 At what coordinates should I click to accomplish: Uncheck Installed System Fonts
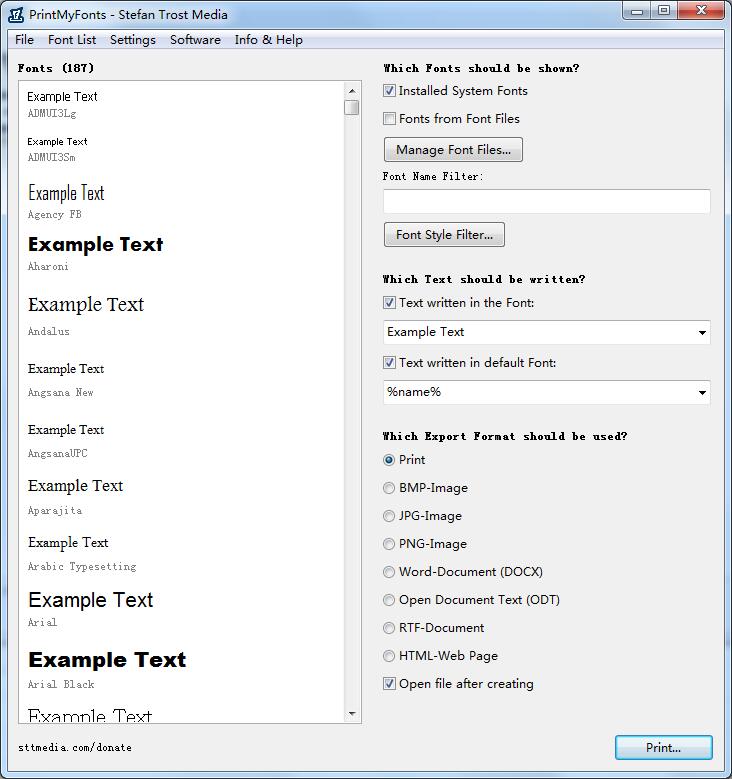tap(390, 91)
